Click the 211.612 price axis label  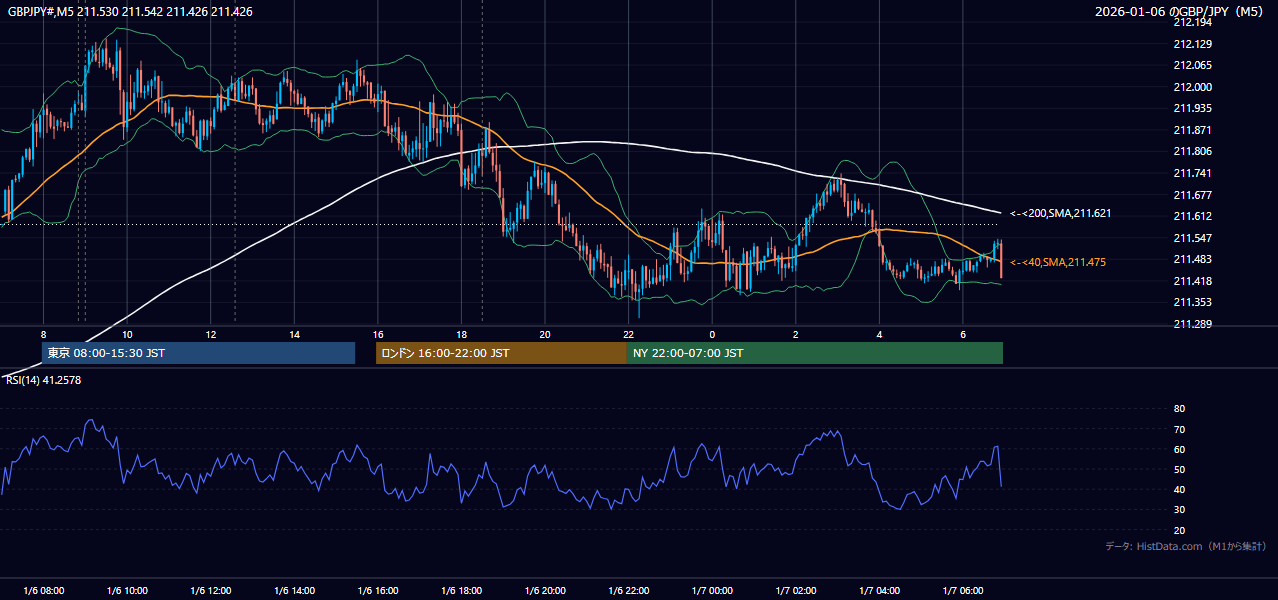point(1192,216)
